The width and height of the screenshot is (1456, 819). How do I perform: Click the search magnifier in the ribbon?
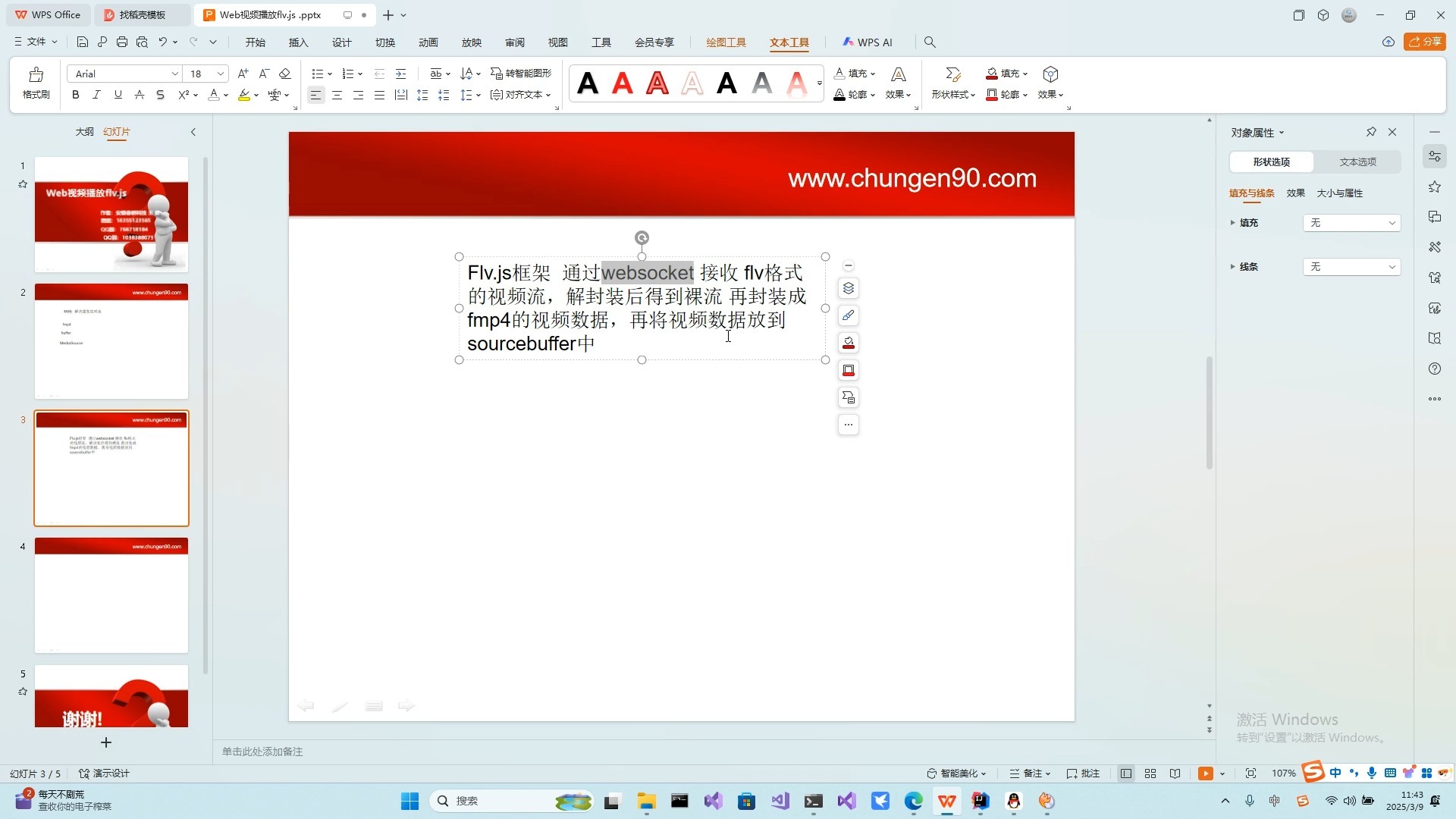coord(930,42)
